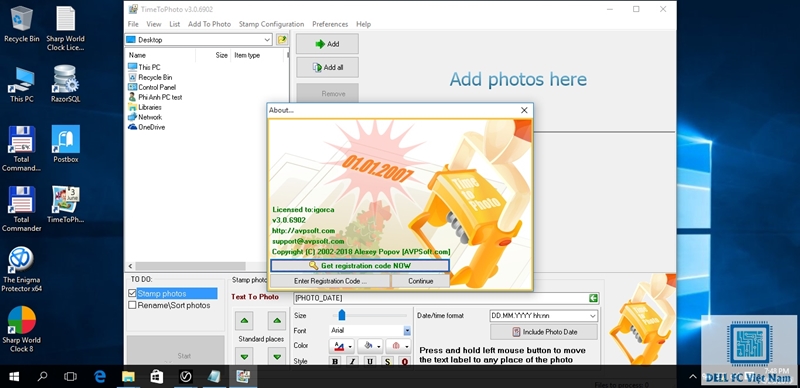
Task: Select Control Panel in the file list
Action: click(152, 87)
